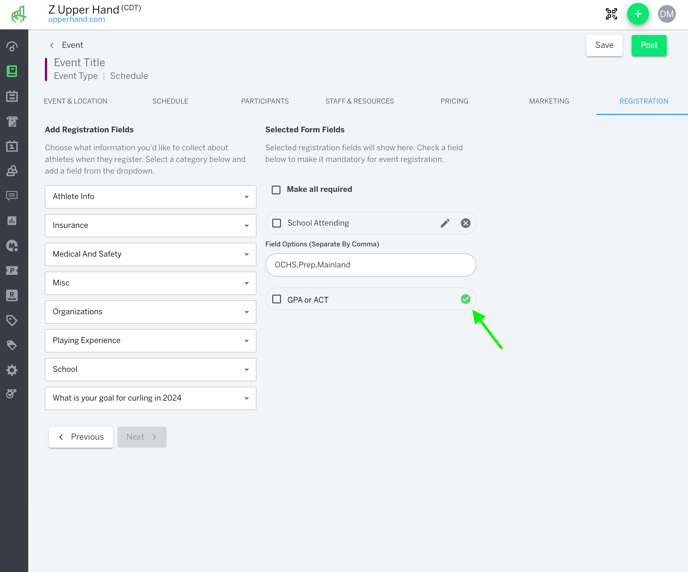Image resolution: width=688 pixels, height=572 pixels.
Task: Click the Event Title heading
Action: tap(79, 63)
